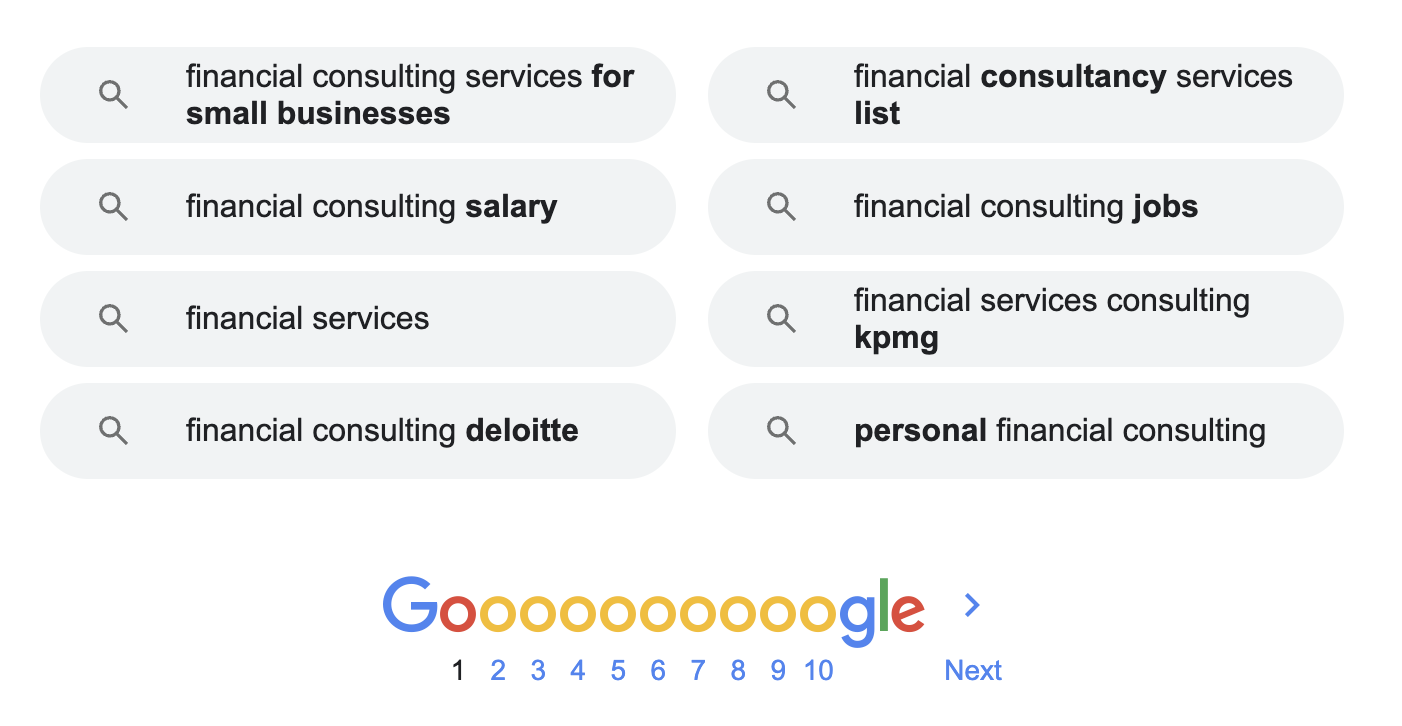
Task: Open 'financial consulting salary' related search
Action: point(371,207)
